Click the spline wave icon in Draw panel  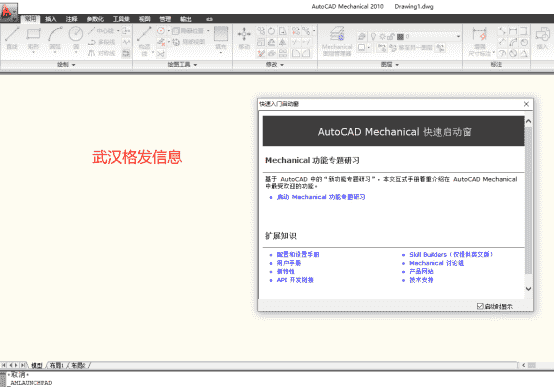[x=126, y=42]
